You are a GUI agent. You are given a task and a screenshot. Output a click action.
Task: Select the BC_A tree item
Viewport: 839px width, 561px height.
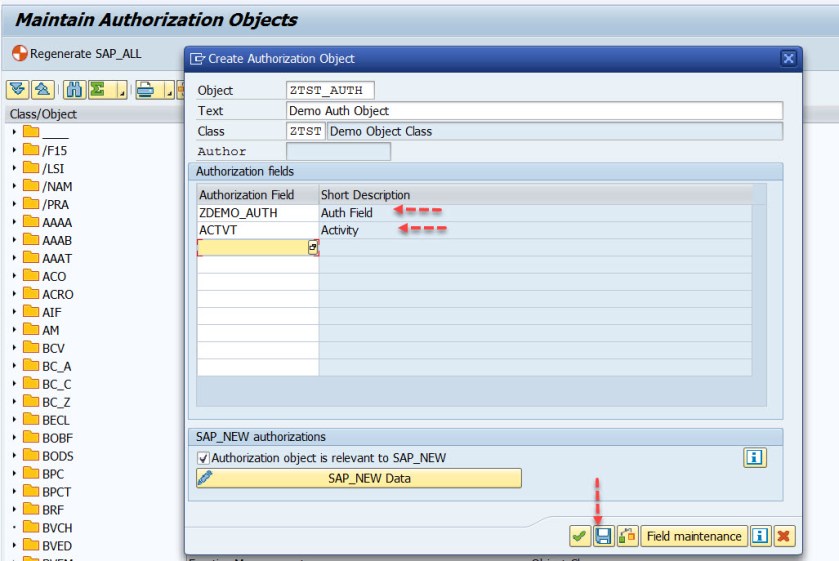point(57,366)
